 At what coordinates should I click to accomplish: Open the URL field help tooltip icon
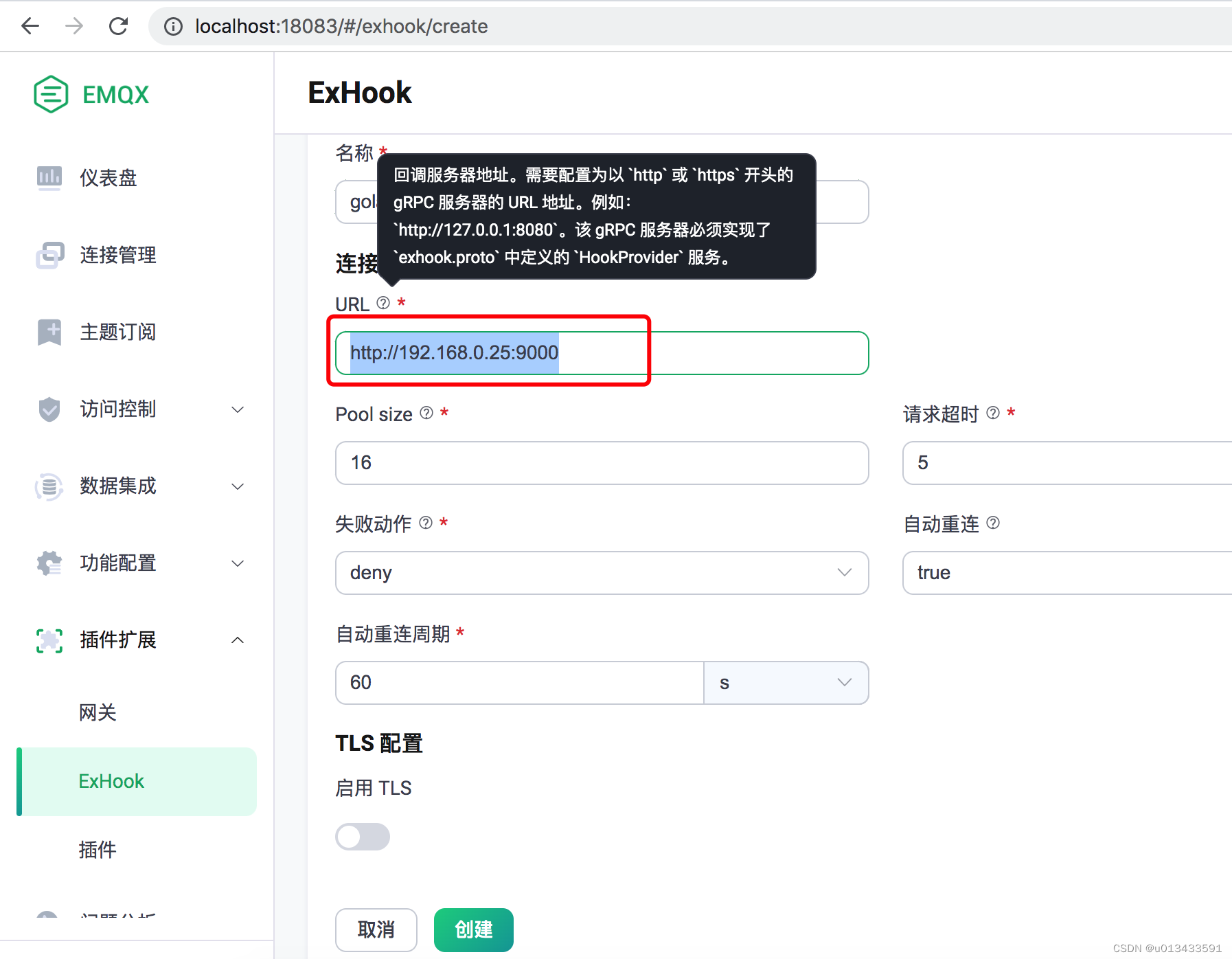tap(383, 302)
